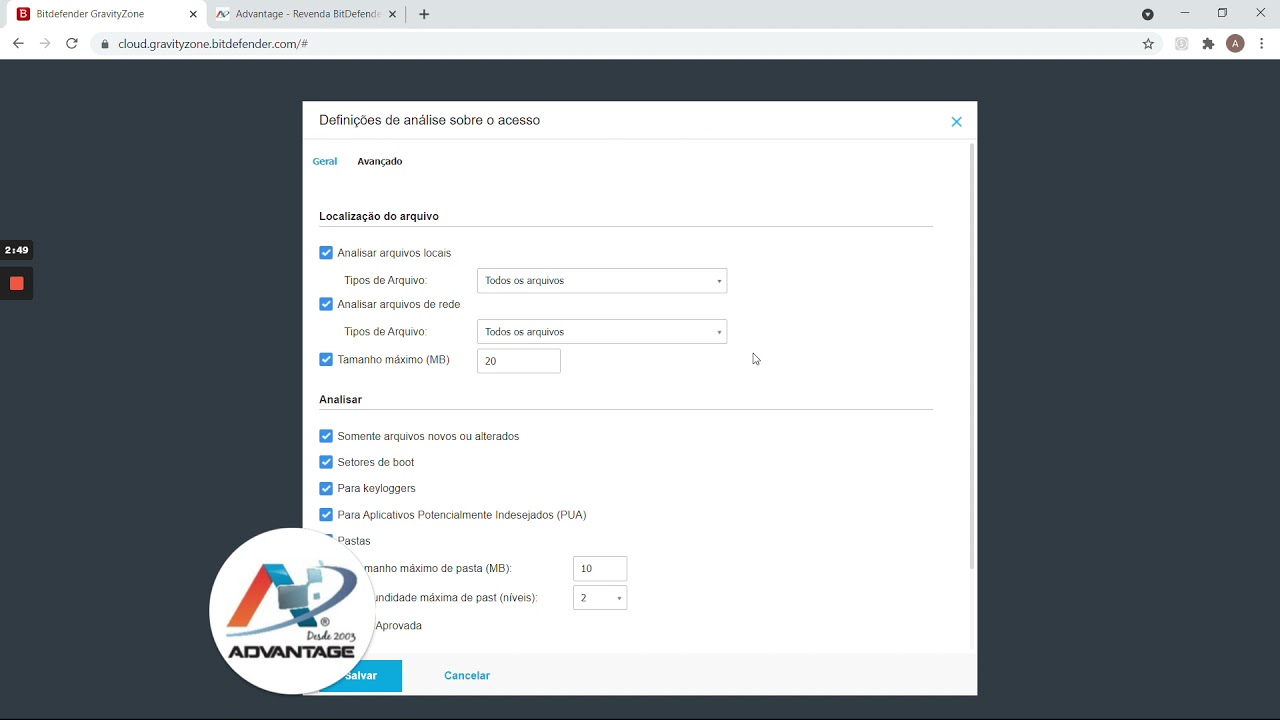
Task: Open a new browser tab
Action: [424, 14]
